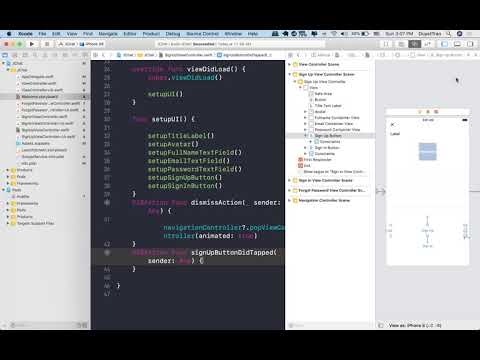Expand the Avatar item in outline

[x=305, y=112]
